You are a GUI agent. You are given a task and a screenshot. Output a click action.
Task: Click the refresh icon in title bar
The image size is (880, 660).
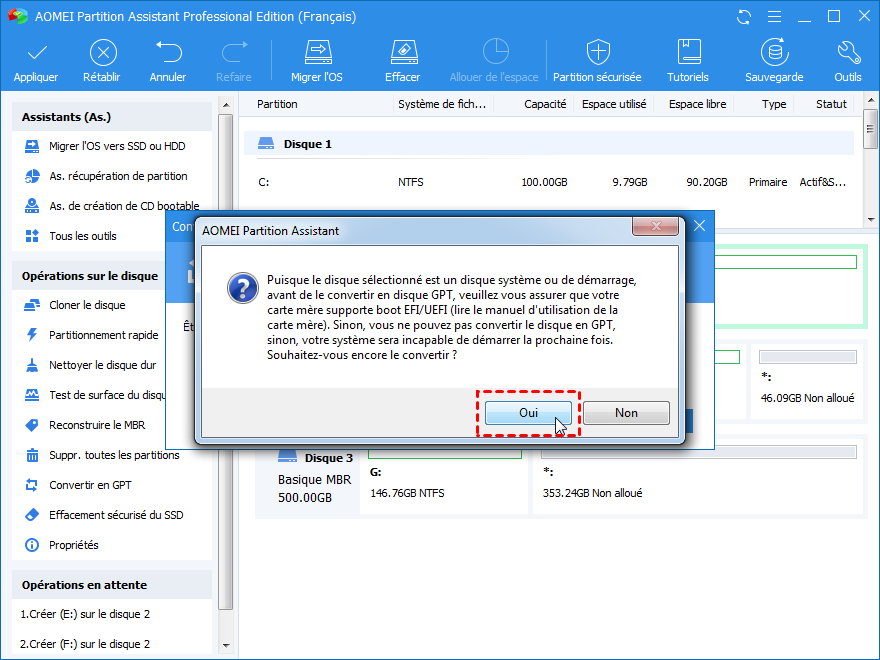(x=744, y=17)
